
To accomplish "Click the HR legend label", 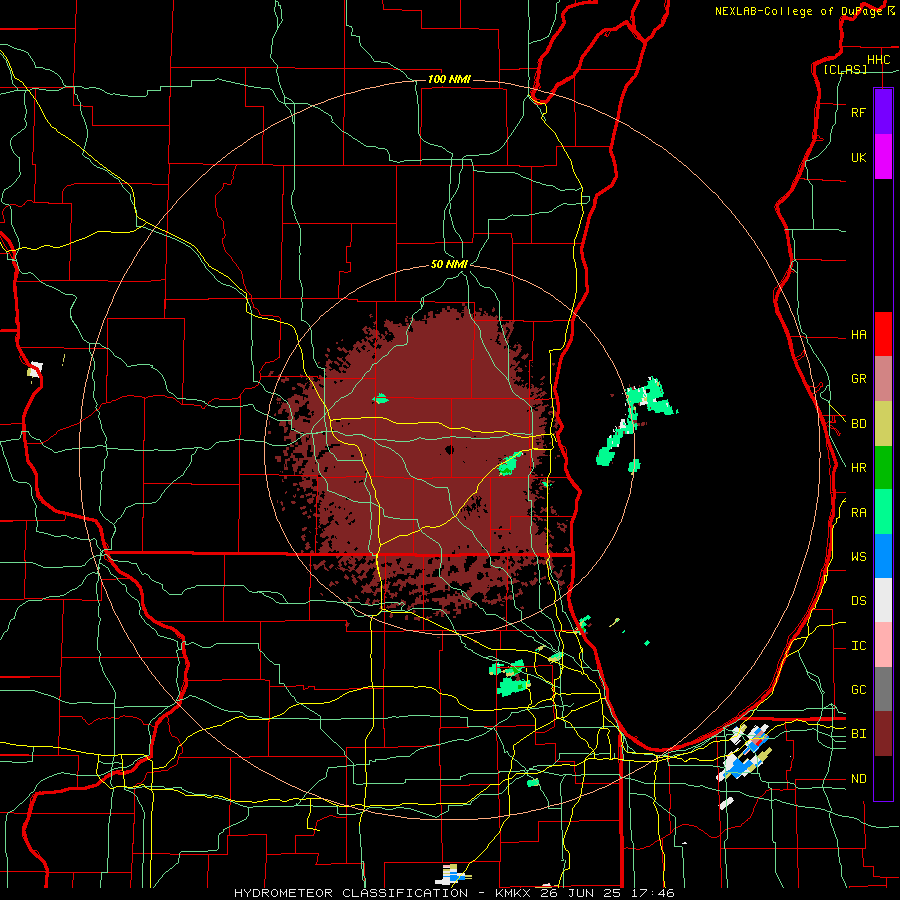I will 858,468.
